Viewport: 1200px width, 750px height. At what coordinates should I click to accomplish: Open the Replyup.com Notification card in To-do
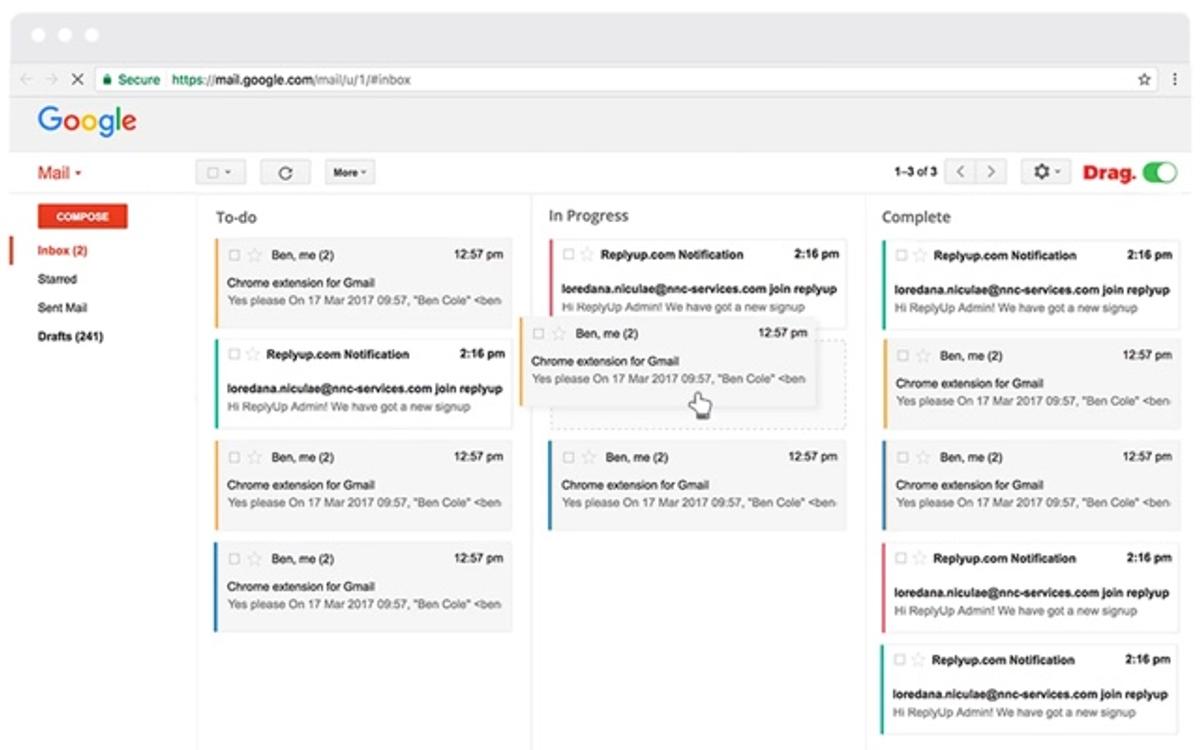[363, 384]
